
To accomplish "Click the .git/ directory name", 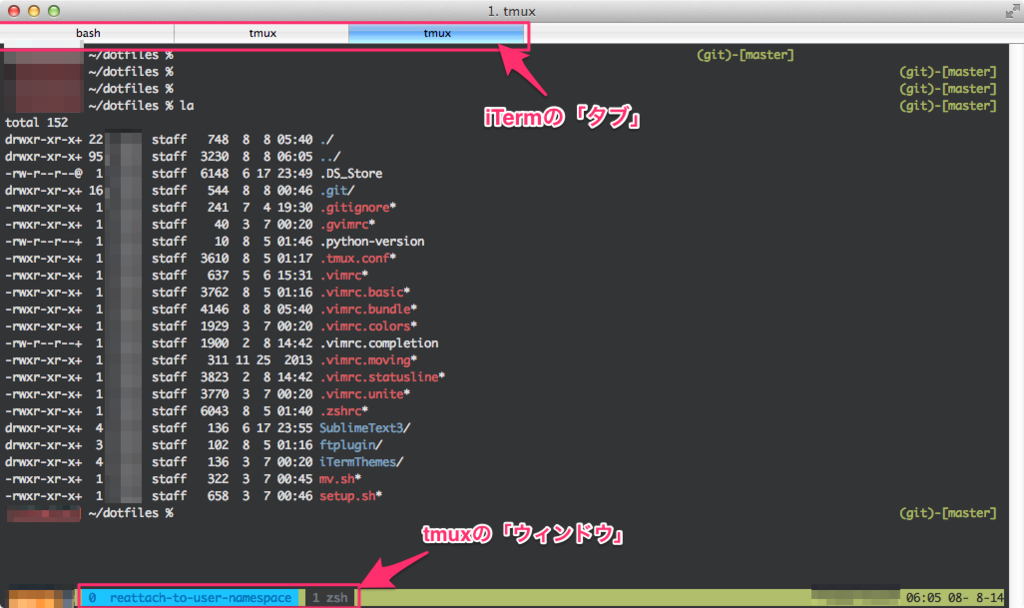I will click(x=337, y=191).
